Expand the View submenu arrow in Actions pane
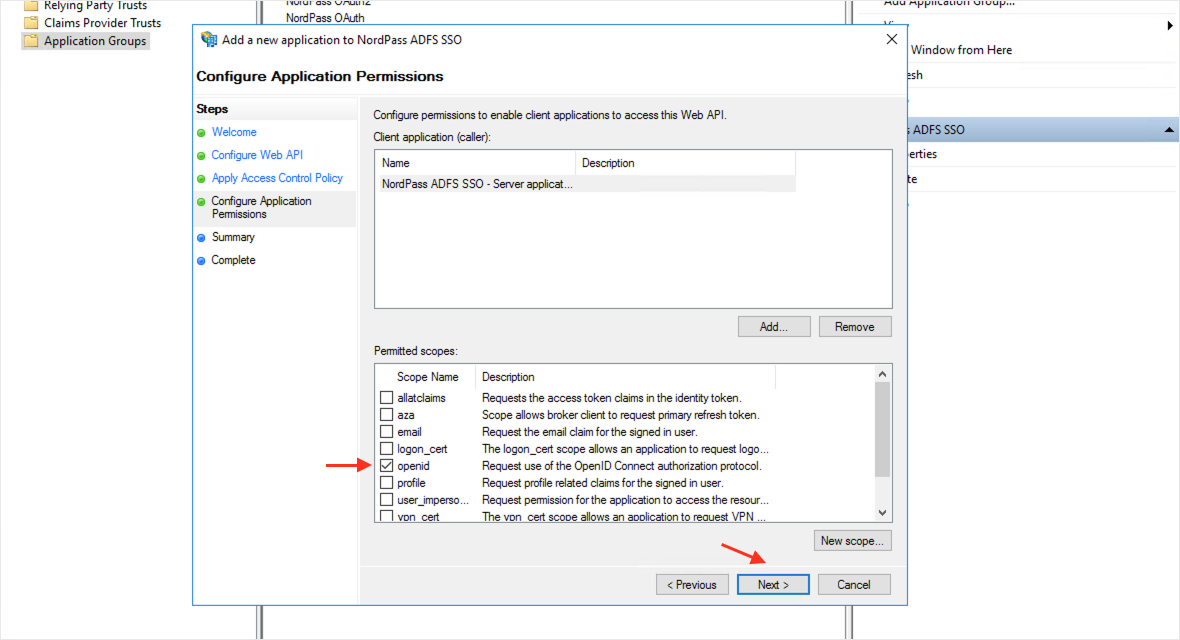Screen dimensions: 1180x640 coord(1169,26)
